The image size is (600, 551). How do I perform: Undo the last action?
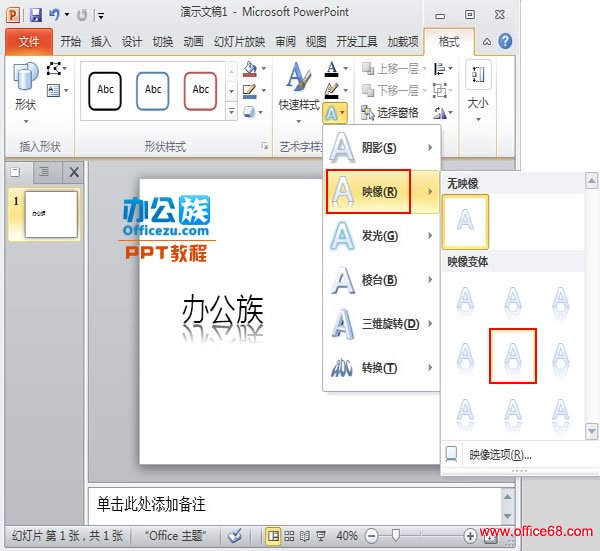54,15
